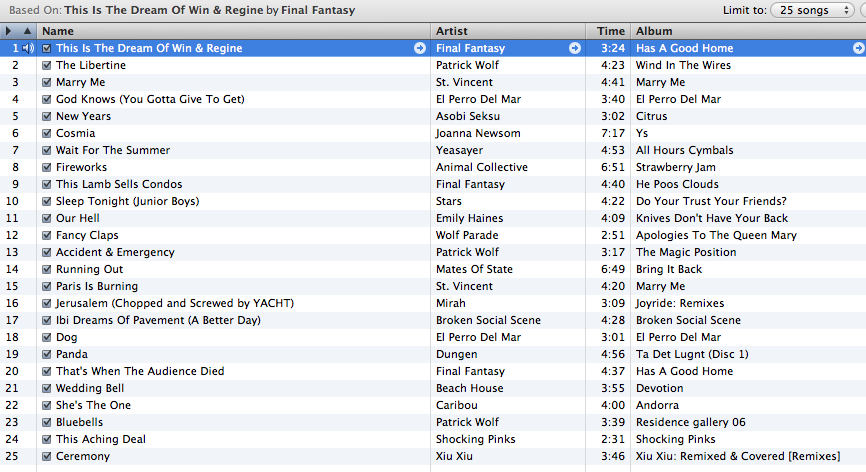Image resolution: width=866 pixels, height=472 pixels.
Task: Click the sort-direction triangle in the header
Action: click(x=27, y=31)
